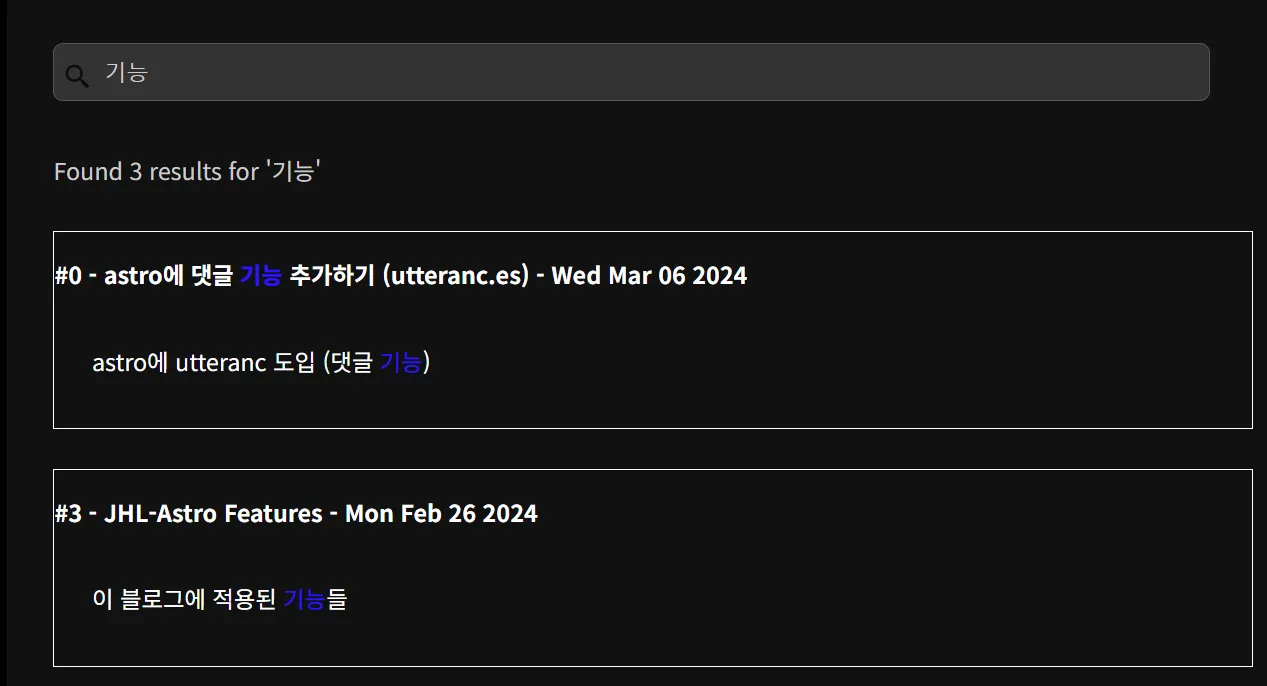Open the 'astro에 댓글 기능 추가하기' result title

coord(401,275)
